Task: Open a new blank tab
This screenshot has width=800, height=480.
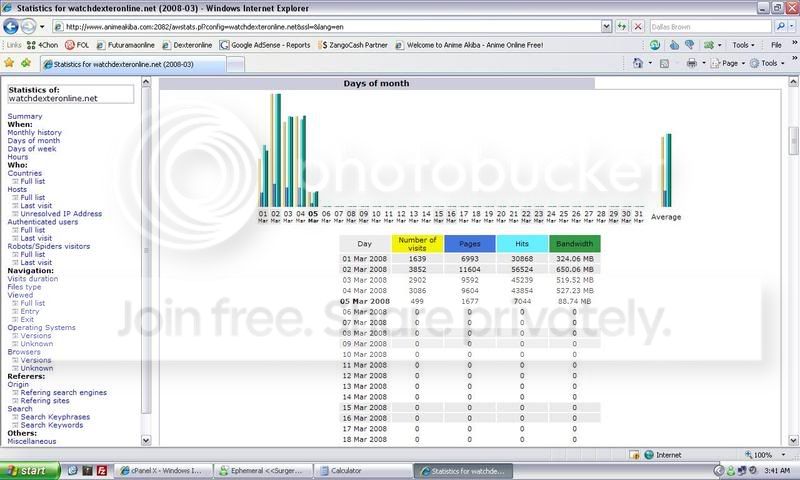Action: pos(235,64)
